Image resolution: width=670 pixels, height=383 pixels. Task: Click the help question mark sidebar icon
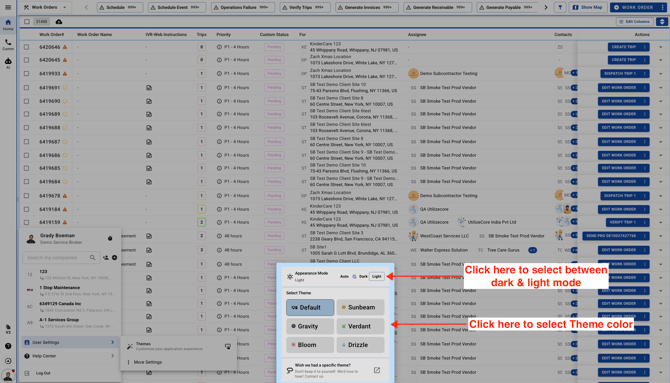coord(8,346)
